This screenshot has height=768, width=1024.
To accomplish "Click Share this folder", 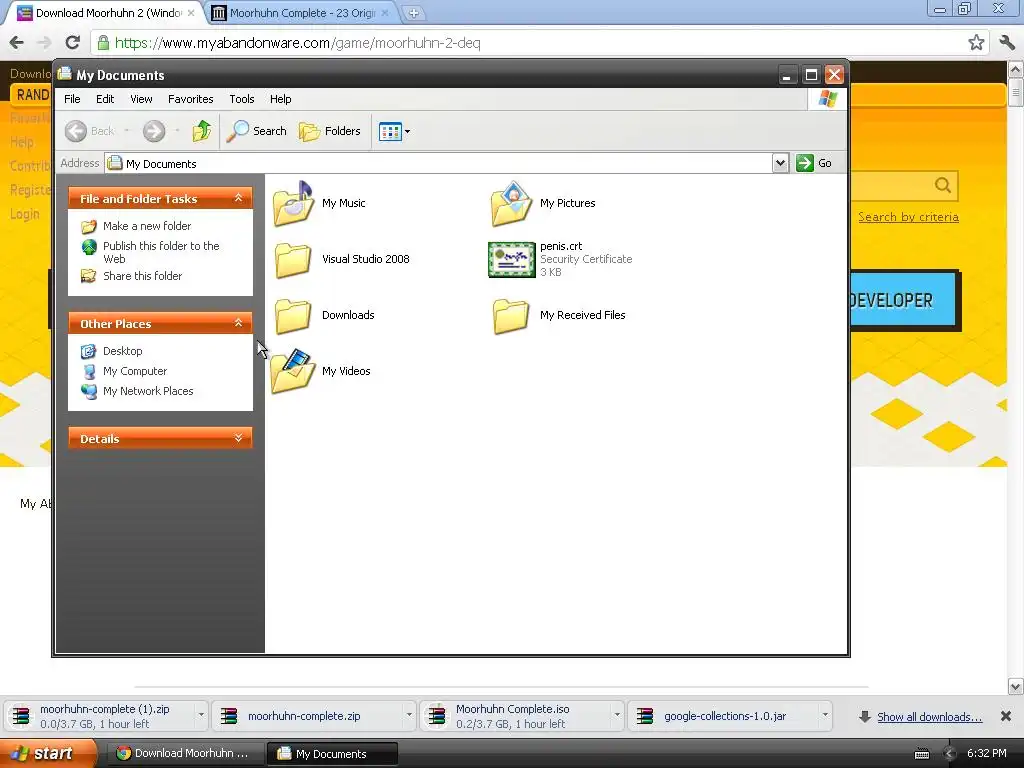I will [142, 276].
